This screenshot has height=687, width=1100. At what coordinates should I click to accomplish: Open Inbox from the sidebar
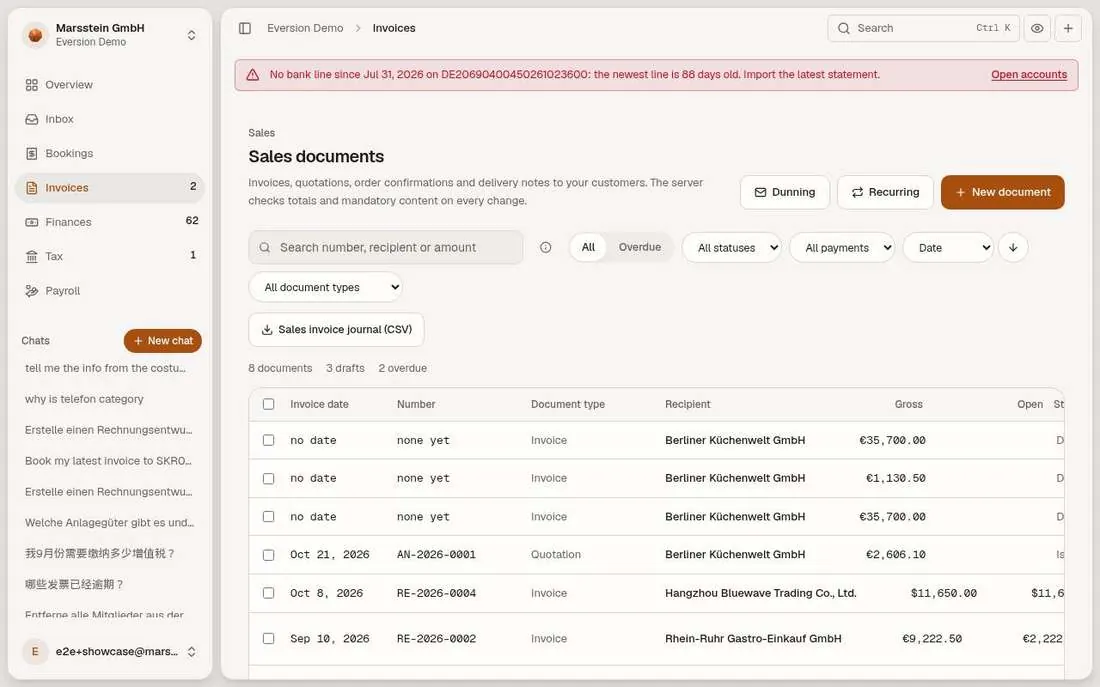[x=109, y=119]
